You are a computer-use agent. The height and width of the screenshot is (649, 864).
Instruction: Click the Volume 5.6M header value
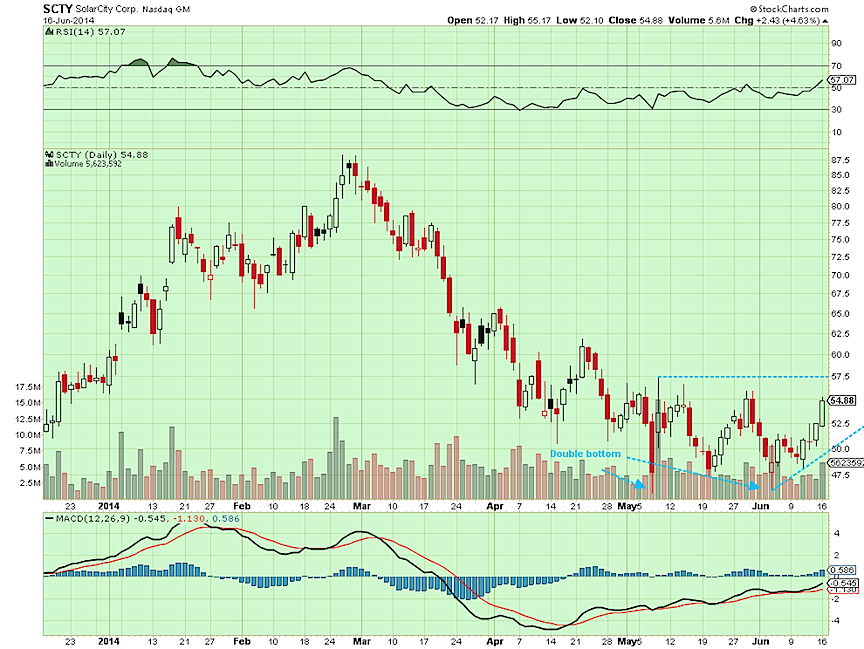tap(699, 20)
